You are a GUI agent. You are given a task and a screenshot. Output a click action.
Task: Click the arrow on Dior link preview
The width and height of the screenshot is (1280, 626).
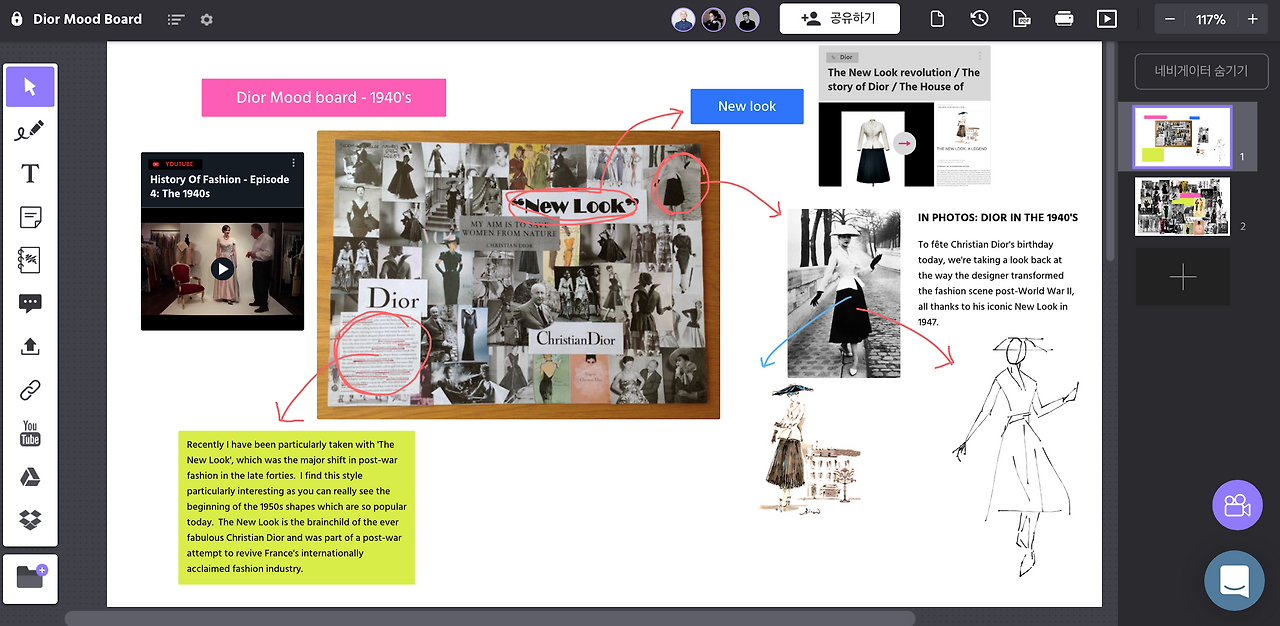pos(904,144)
